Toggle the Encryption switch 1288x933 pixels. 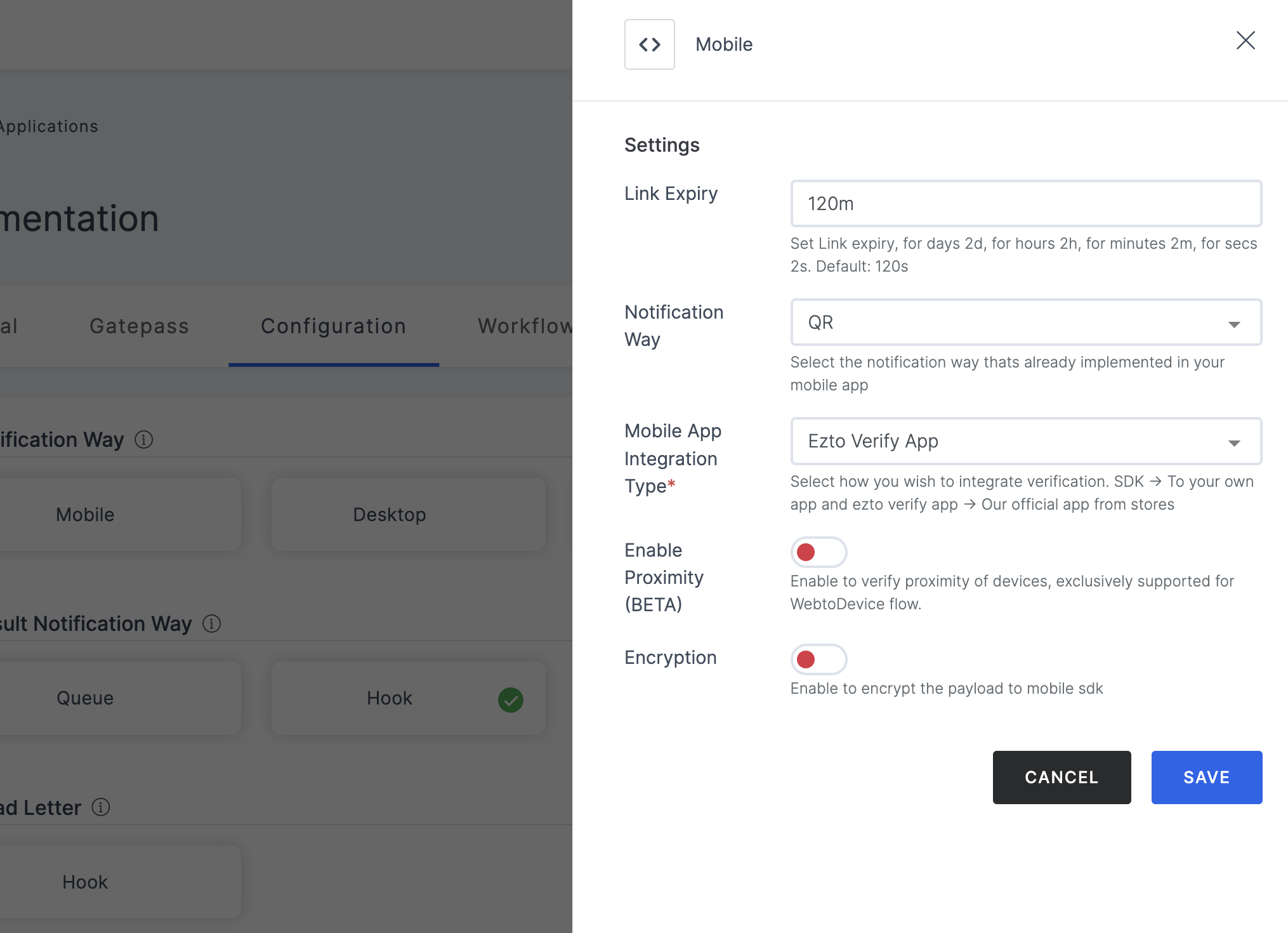(818, 659)
